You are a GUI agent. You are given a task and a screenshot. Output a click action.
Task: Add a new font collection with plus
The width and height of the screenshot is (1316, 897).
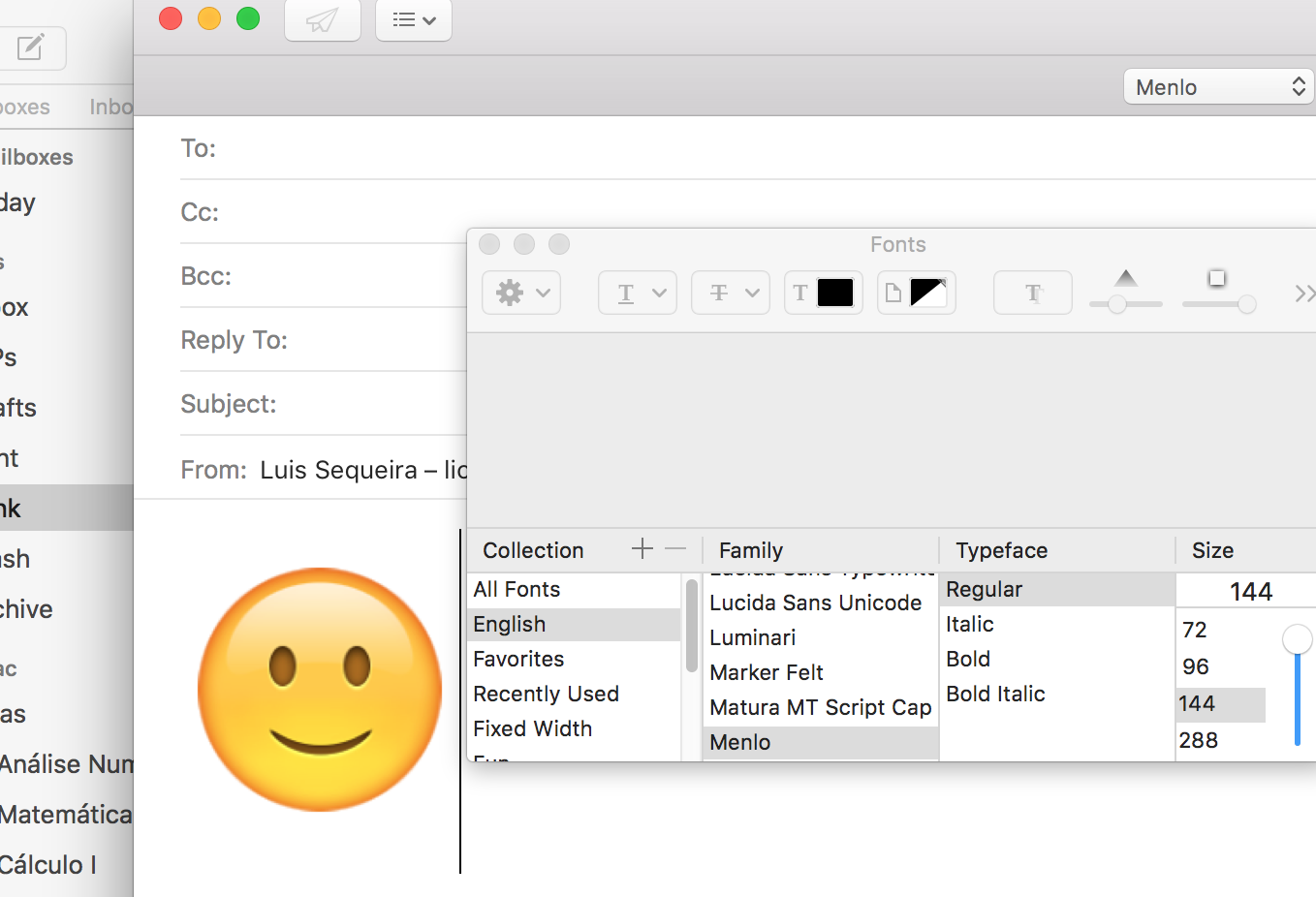pyautogui.click(x=642, y=549)
